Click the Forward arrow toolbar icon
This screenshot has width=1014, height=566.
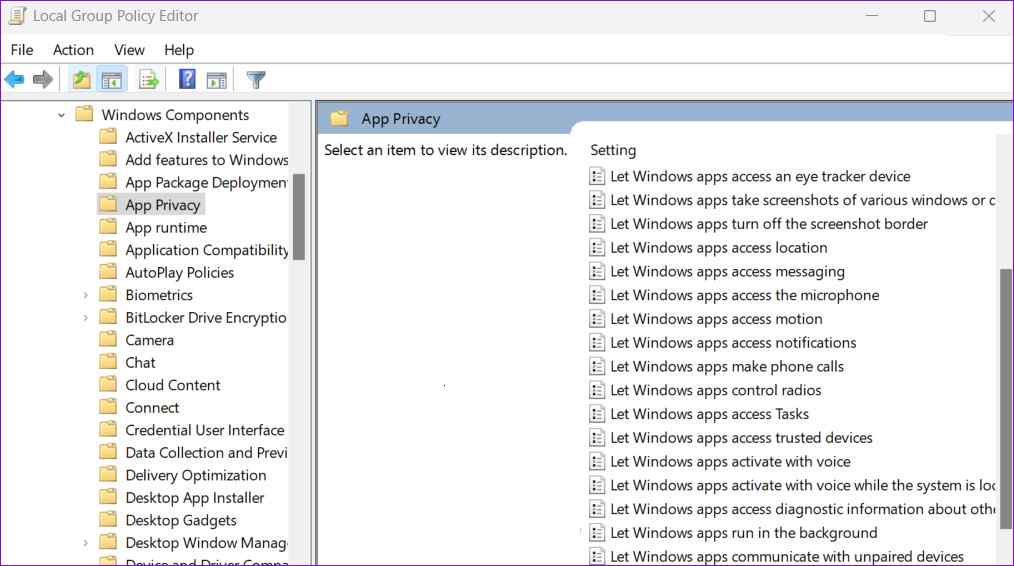[43, 80]
